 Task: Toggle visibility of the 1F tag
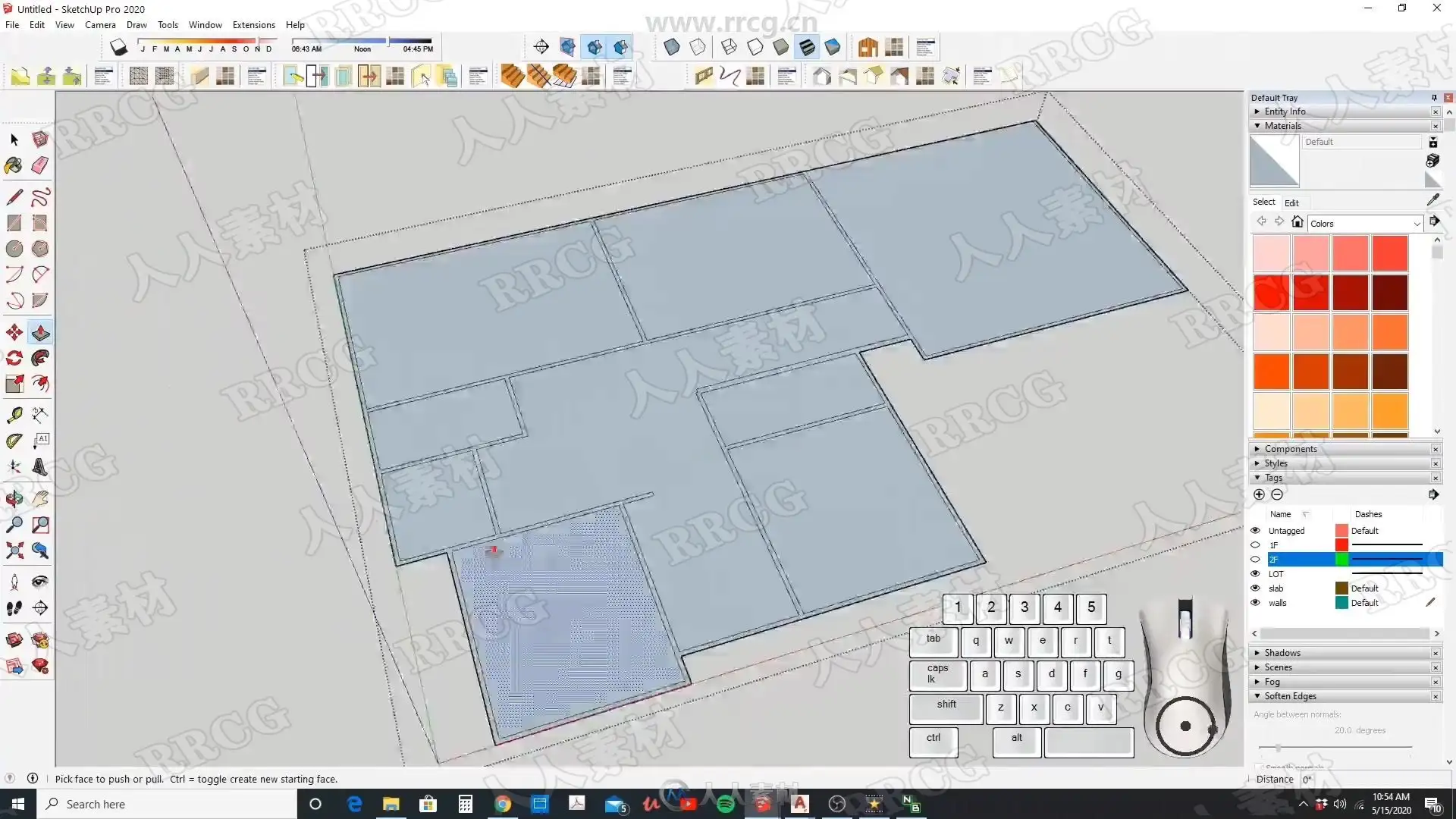pyautogui.click(x=1255, y=545)
